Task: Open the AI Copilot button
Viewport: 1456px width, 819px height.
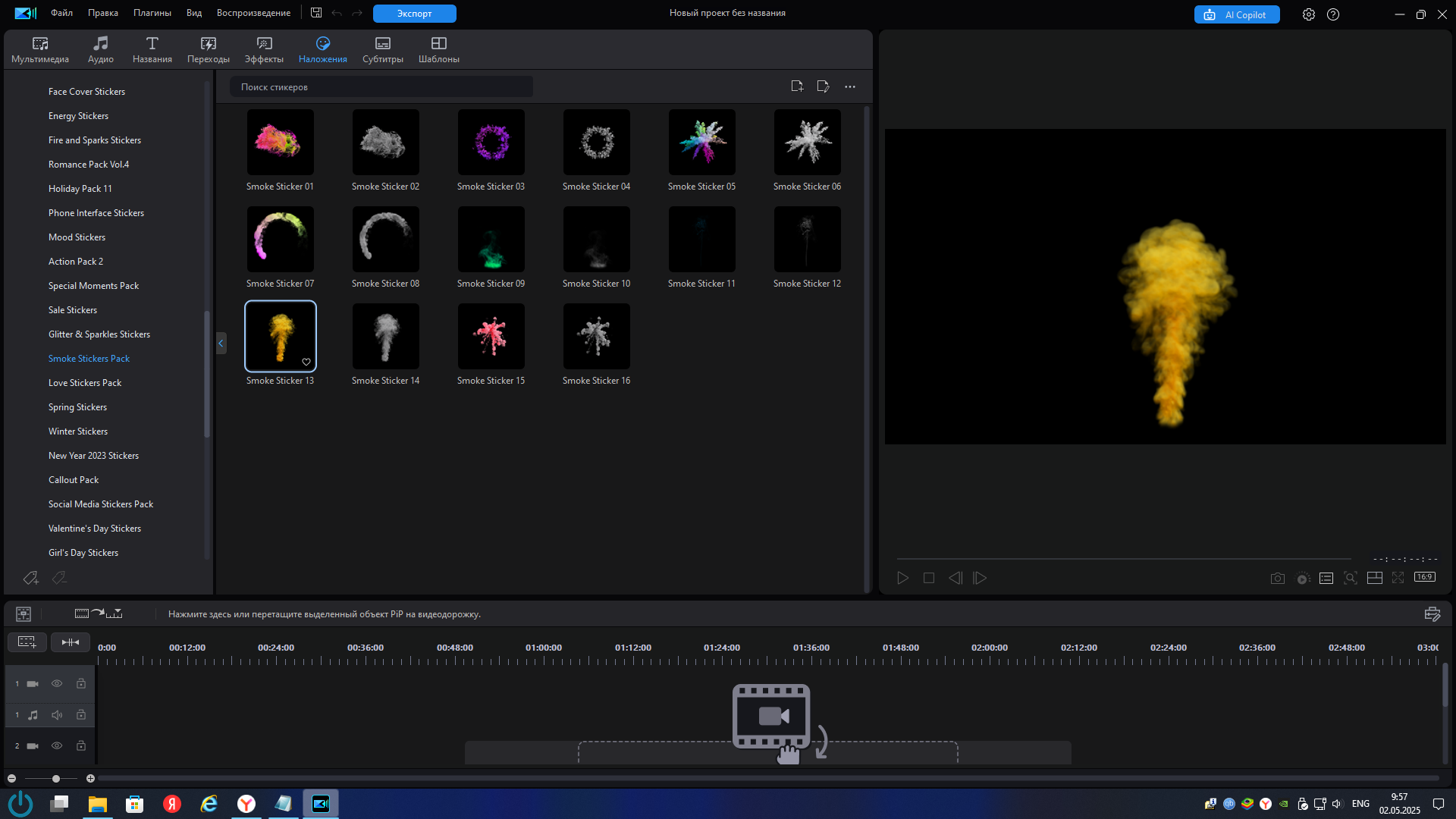Action: (1237, 14)
